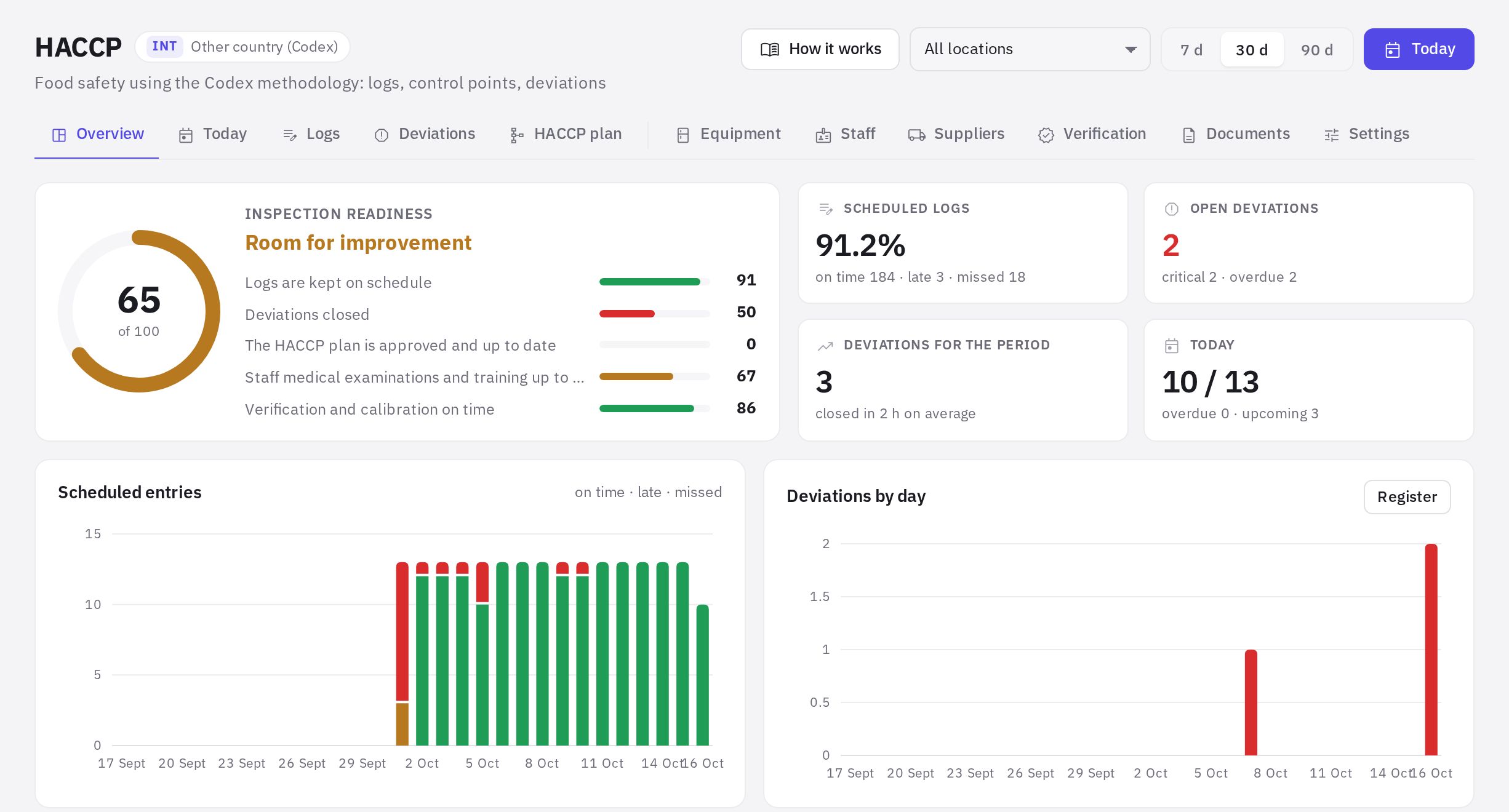Click the Documents tab file icon
Screen dimensions: 1509x812
[1189, 135]
